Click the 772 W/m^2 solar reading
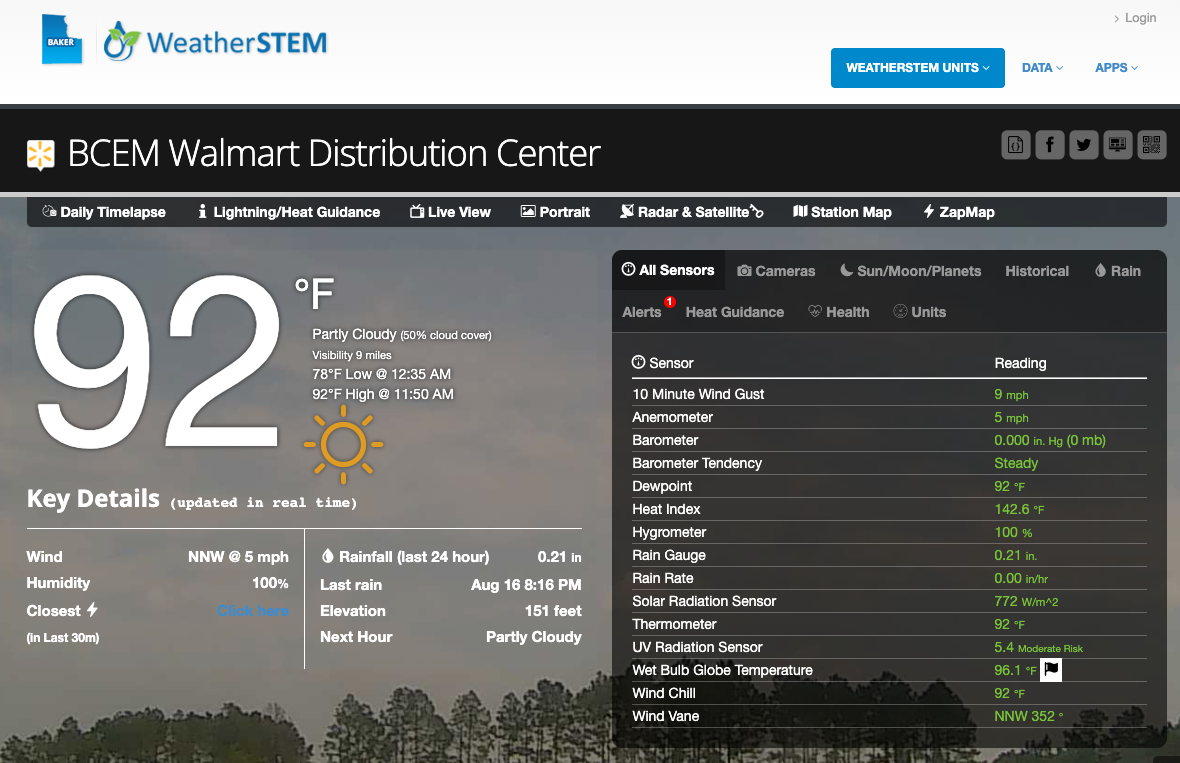 tap(1026, 601)
